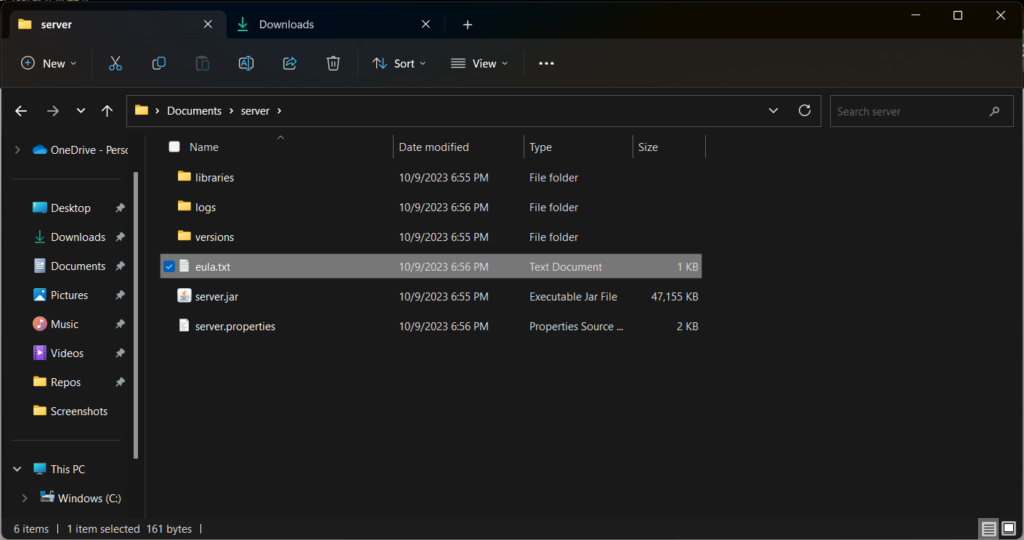Open the View dropdown menu

[x=479, y=63]
